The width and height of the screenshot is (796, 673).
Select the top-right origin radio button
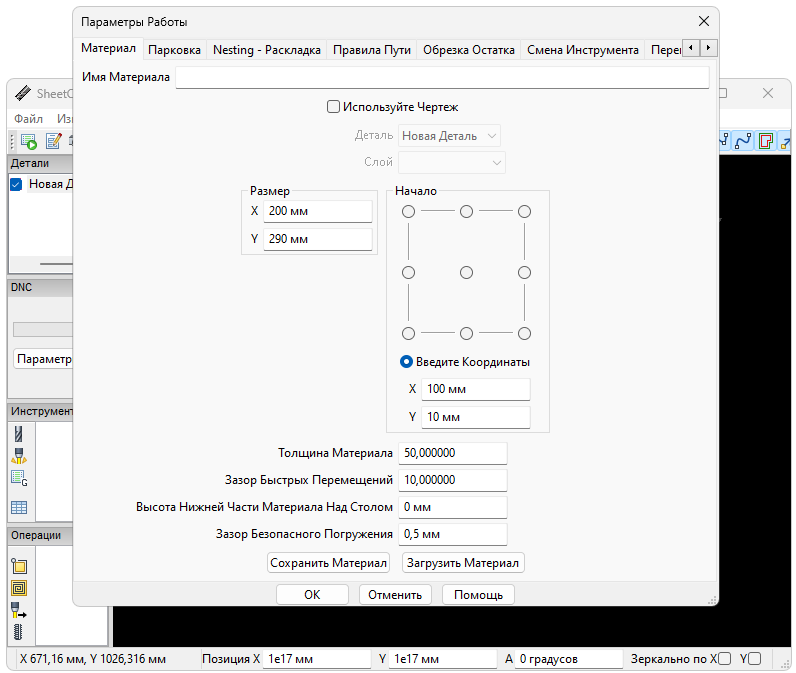524,212
